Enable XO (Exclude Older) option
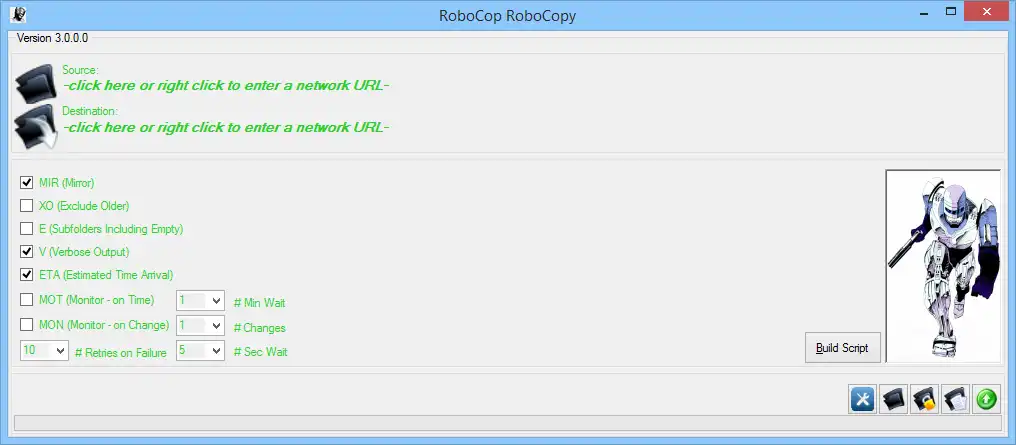This screenshot has width=1016, height=445. [27, 206]
